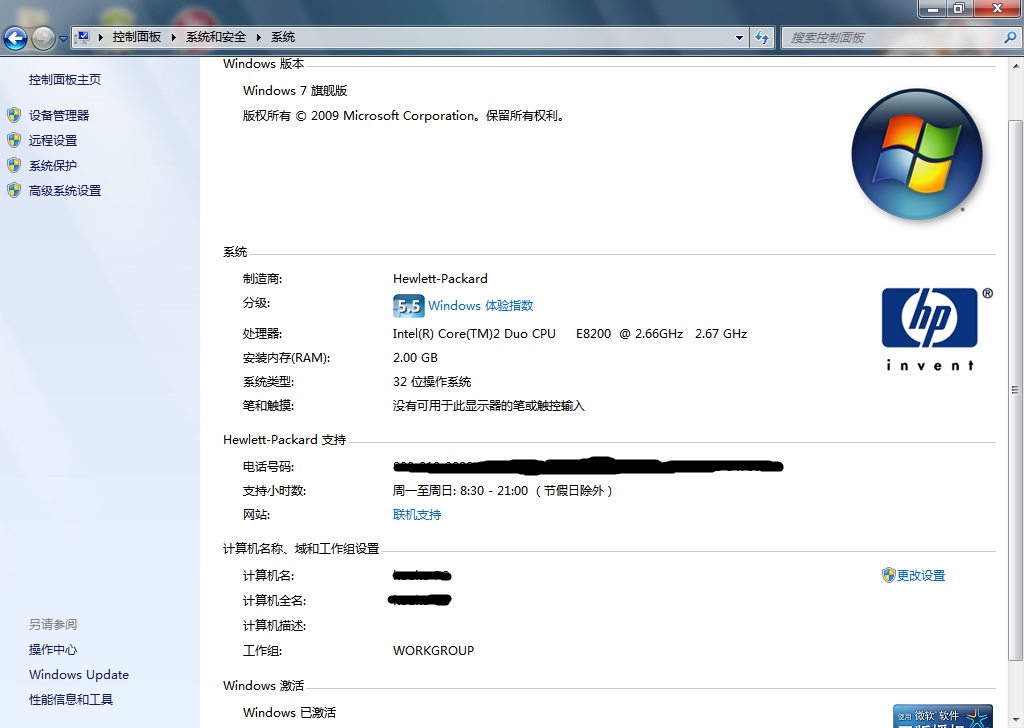Close the System control panel window
This screenshot has width=1024, height=728.
pos(997,8)
